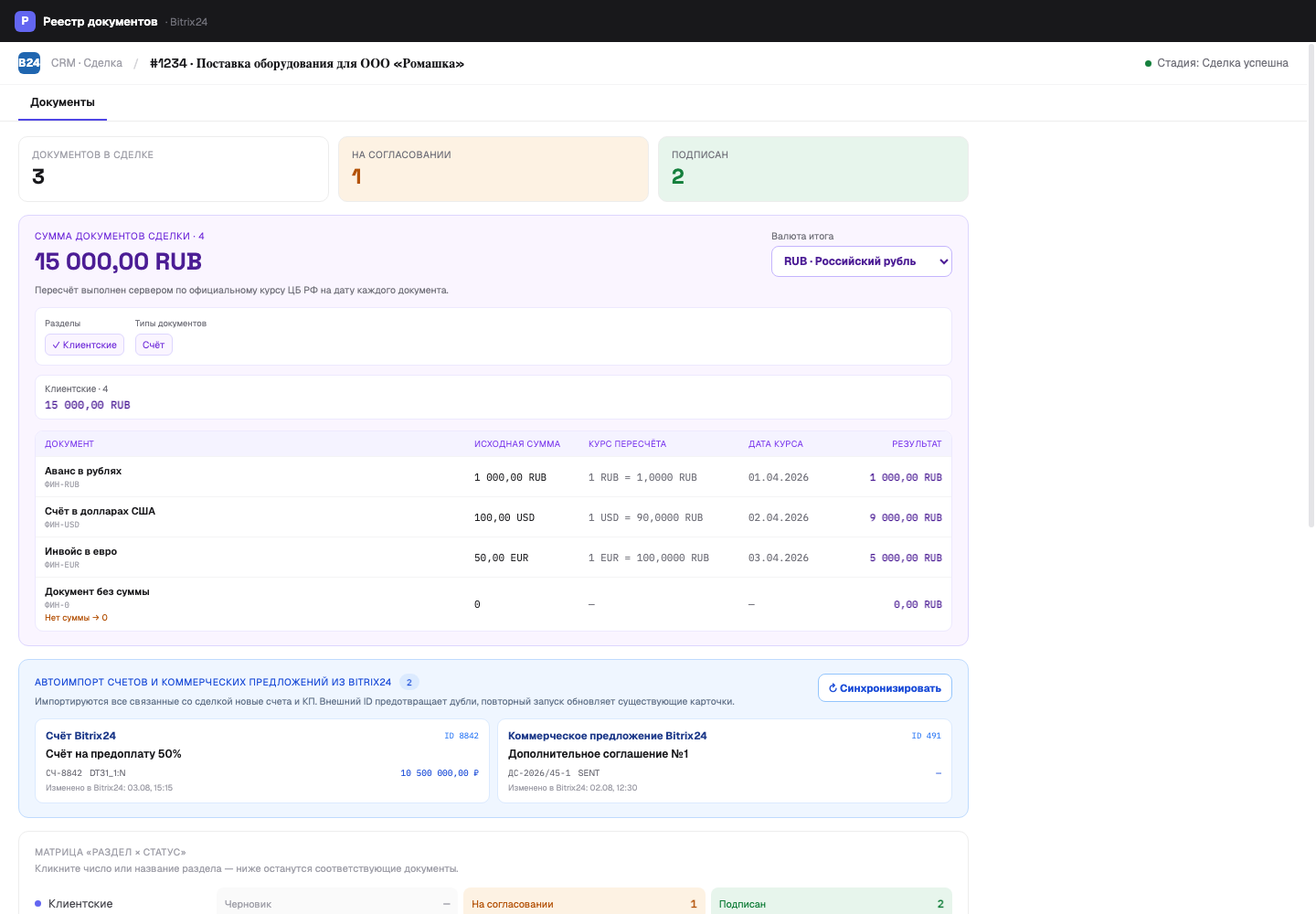Click the 5 000,00 RUB result value

click(906, 558)
